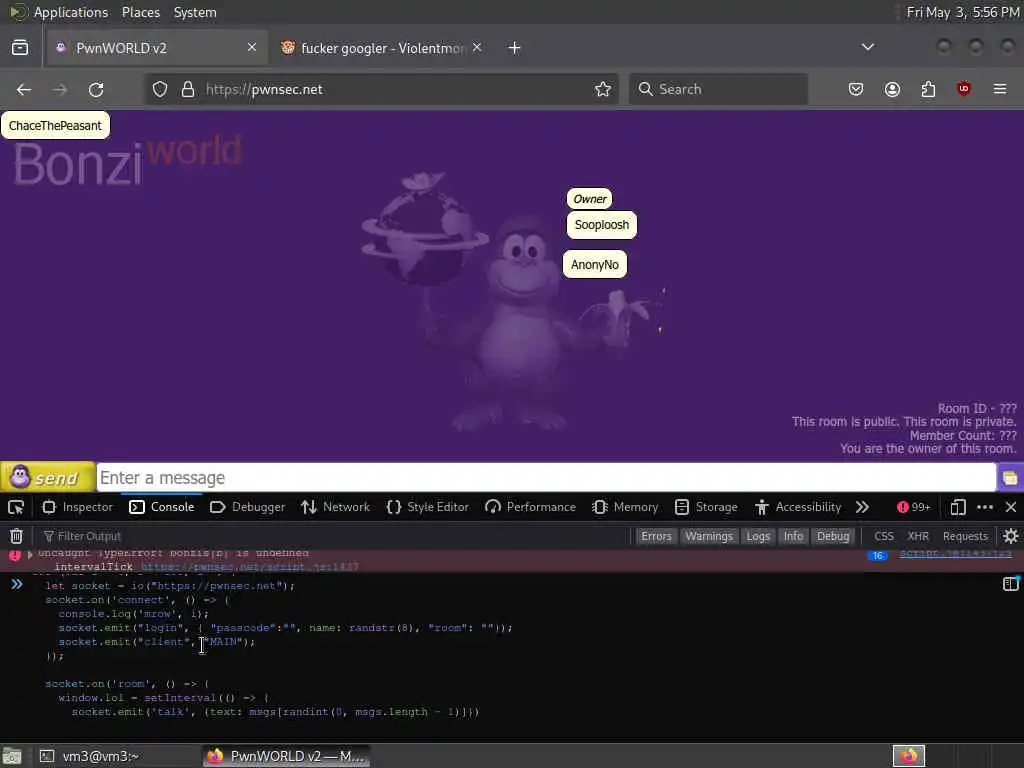Open the Places menu
The height and width of the screenshot is (768, 1024).
coord(140,12)
